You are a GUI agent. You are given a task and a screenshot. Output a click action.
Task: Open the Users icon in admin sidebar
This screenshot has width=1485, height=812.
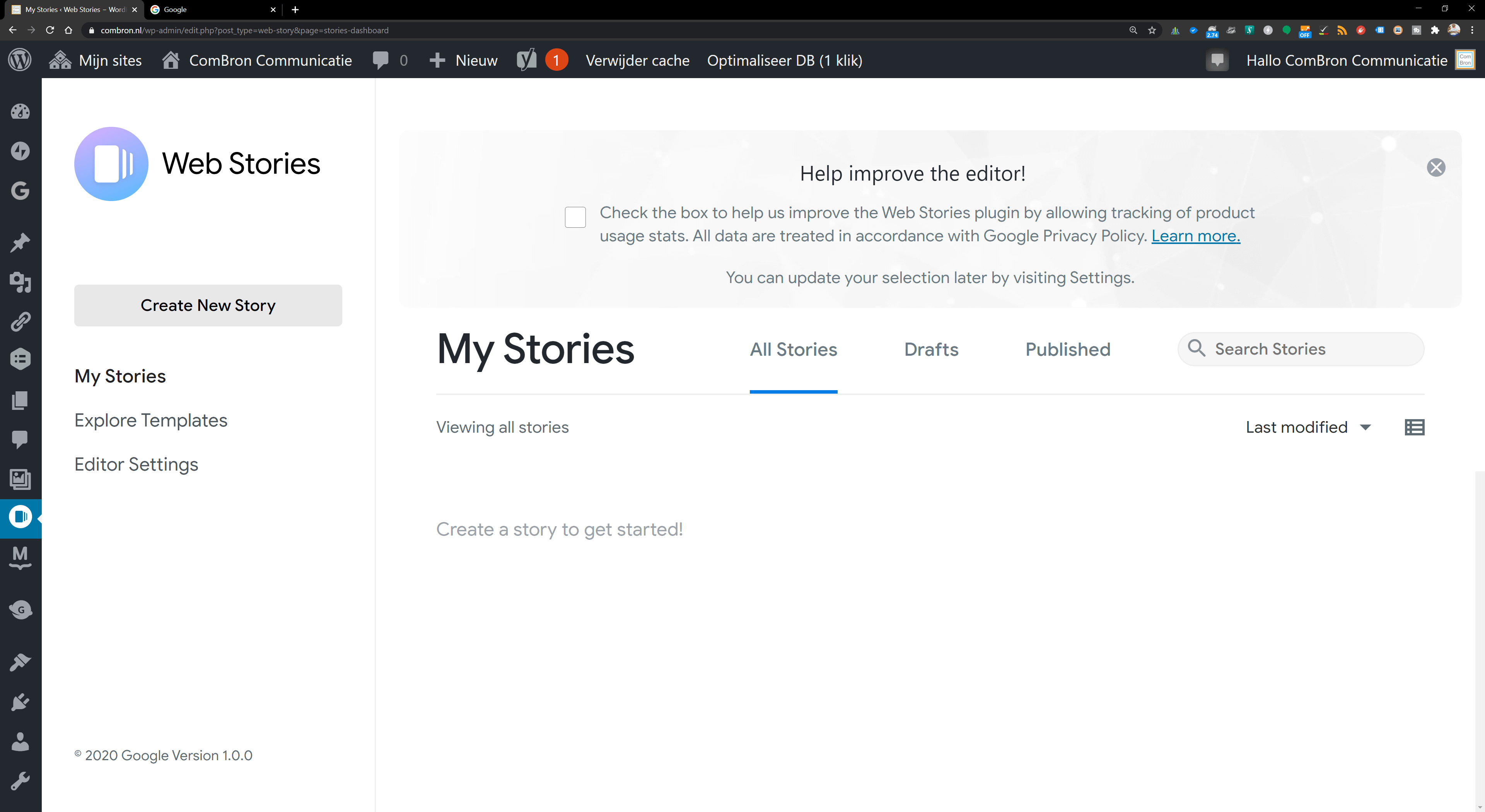[21, 741]
